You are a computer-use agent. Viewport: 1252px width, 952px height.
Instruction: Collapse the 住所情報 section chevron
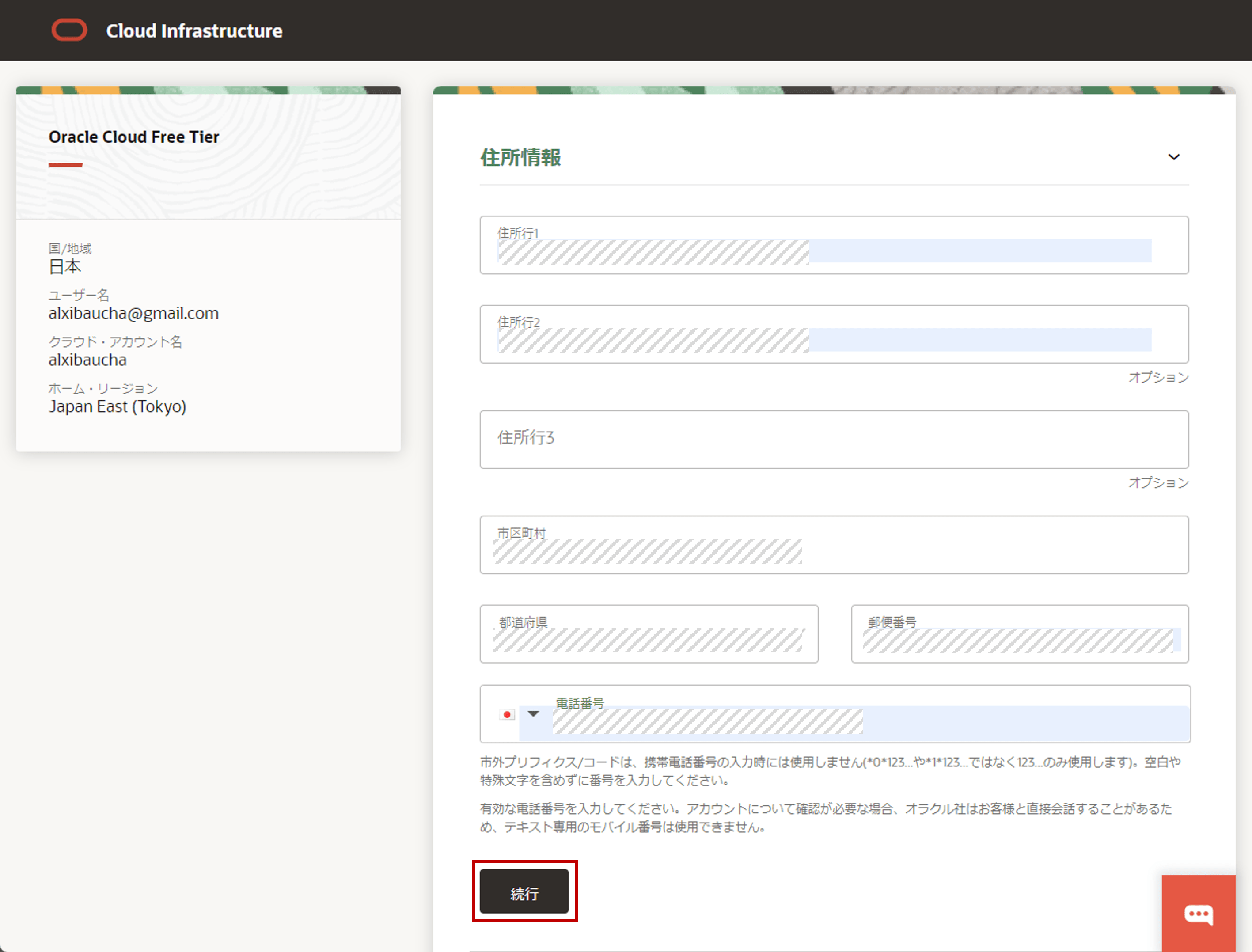pos(1174,157)
